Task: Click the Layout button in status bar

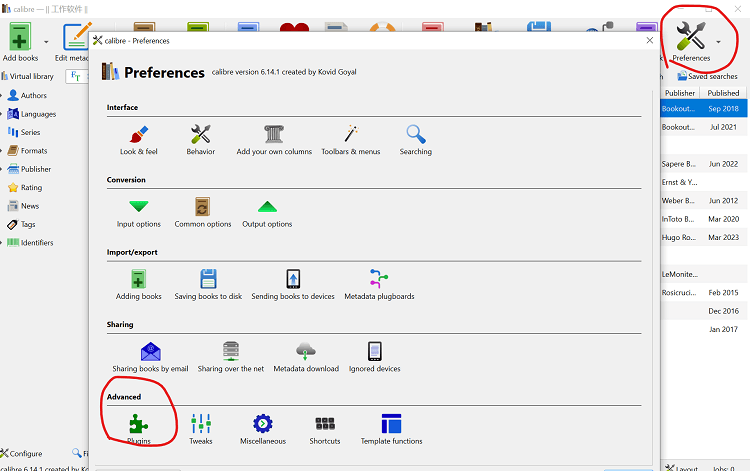Action: click(682, 468)
